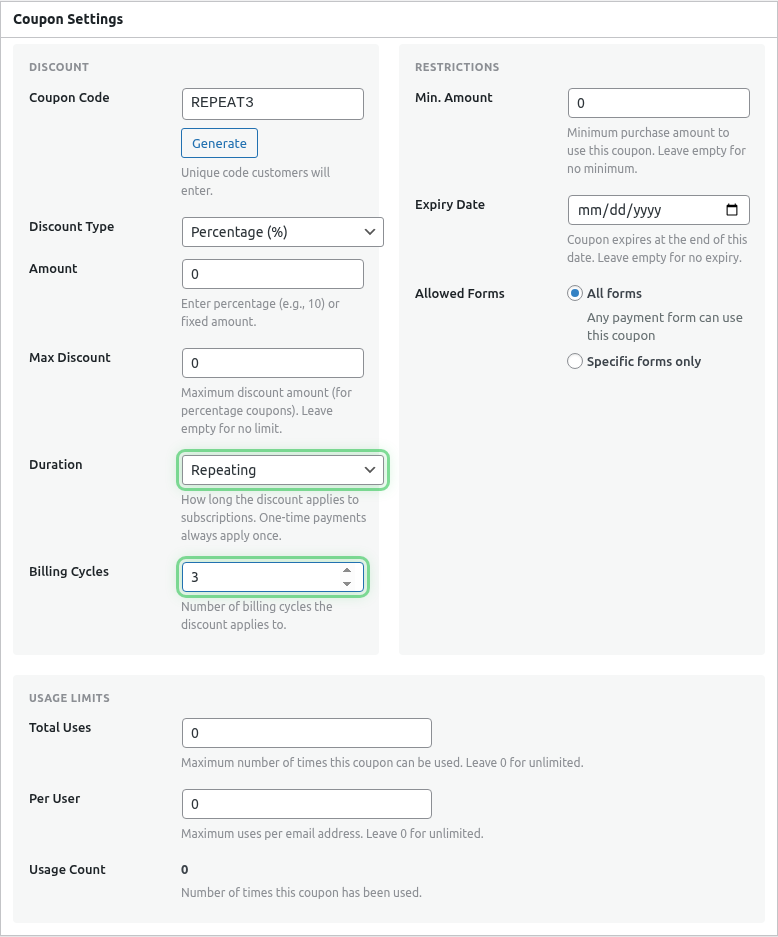This screenshot has width=778, height=937.
Task: Open the Expiry Date calendar picker
Action: (733, 210)
